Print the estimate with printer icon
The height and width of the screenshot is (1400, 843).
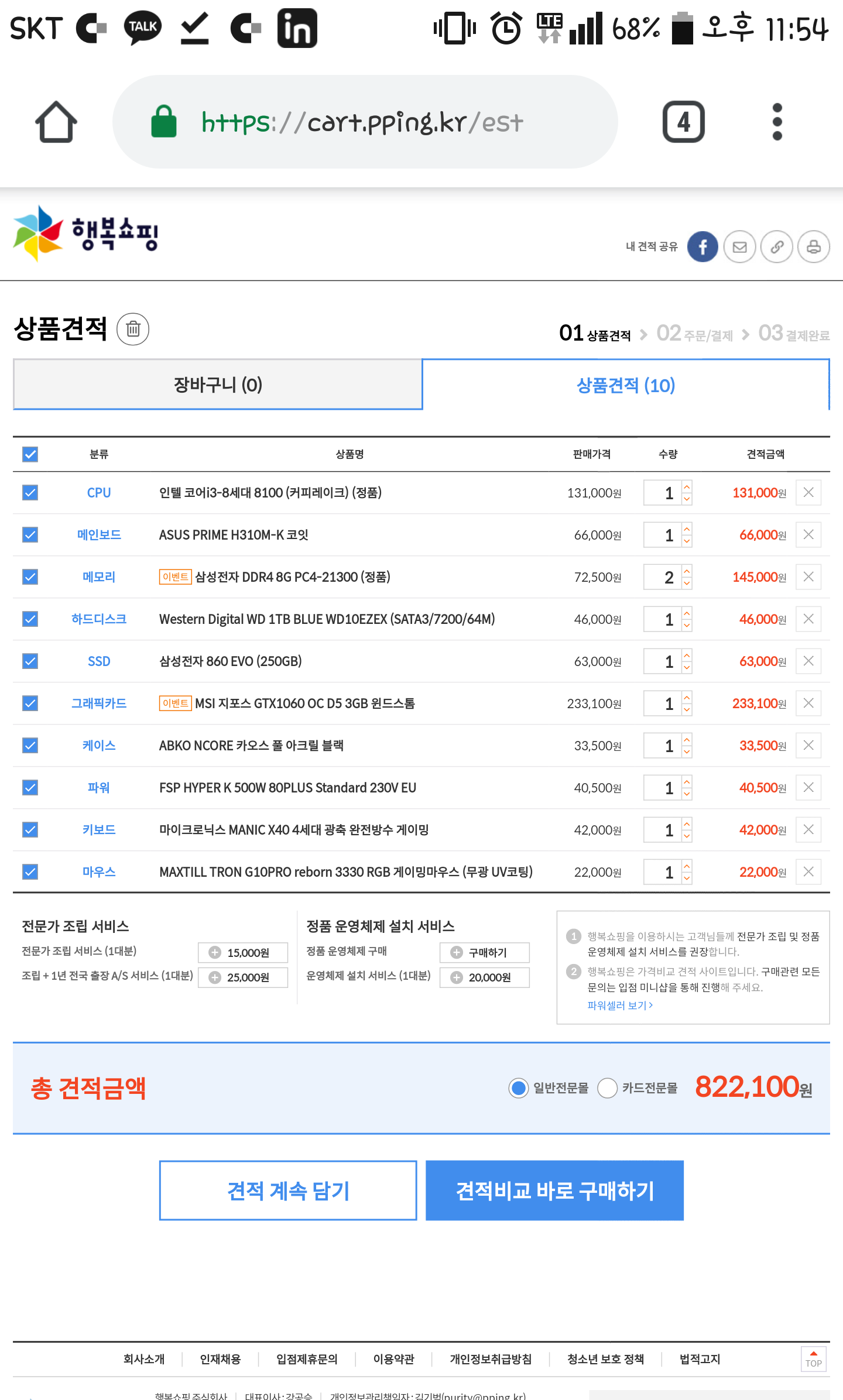pyautogui.click(x=814, y=246)
